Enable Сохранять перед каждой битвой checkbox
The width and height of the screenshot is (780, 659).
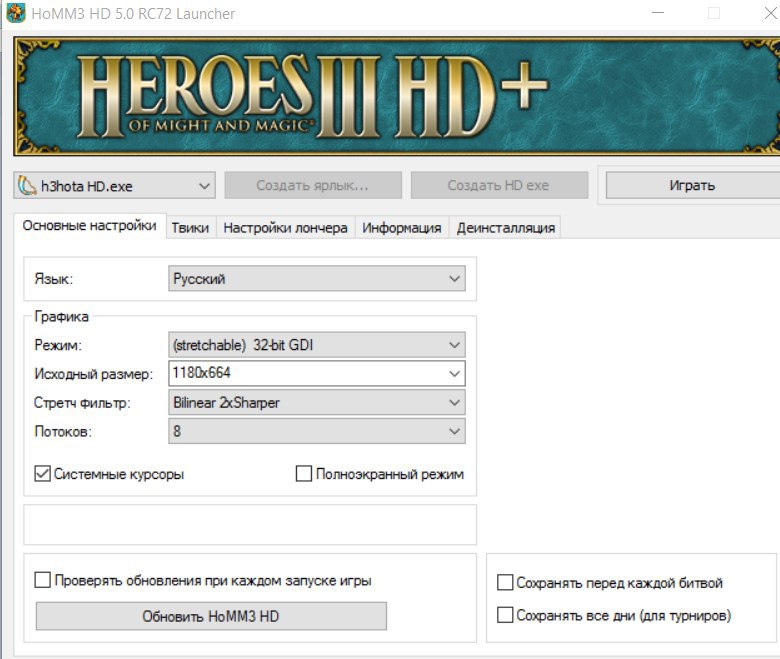click(505, 582)
